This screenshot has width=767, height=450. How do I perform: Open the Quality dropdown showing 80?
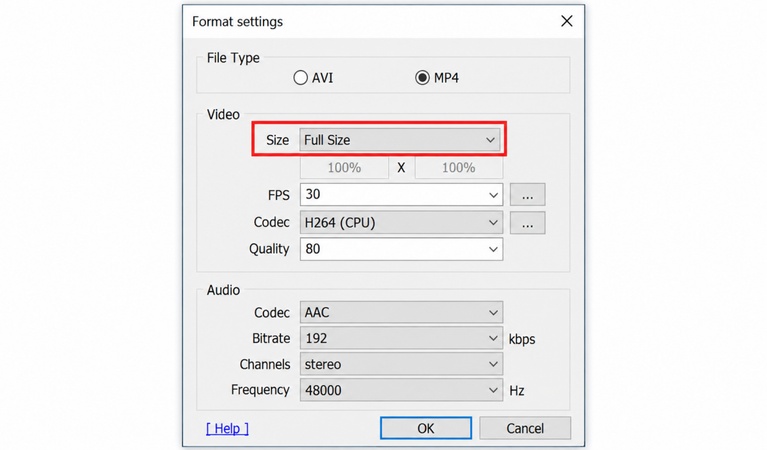(x=401, y=249)
